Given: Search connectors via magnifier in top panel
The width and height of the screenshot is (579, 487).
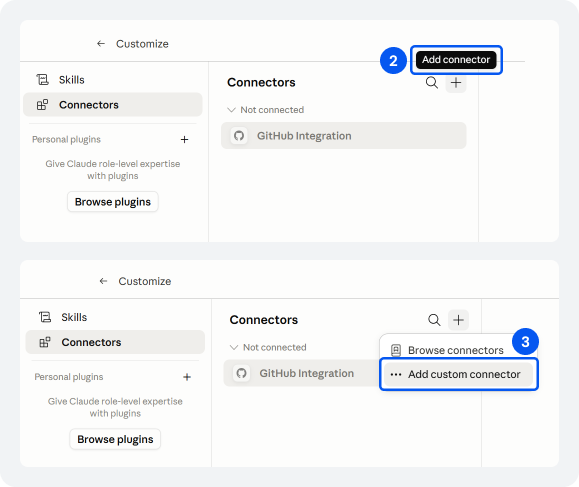Looking at the screenshot, I should [432, 82].
